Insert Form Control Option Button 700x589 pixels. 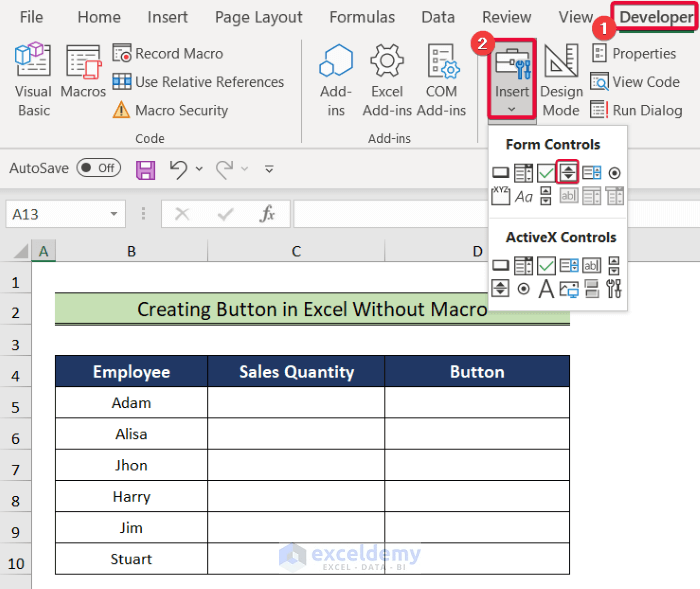click(615, 173)
